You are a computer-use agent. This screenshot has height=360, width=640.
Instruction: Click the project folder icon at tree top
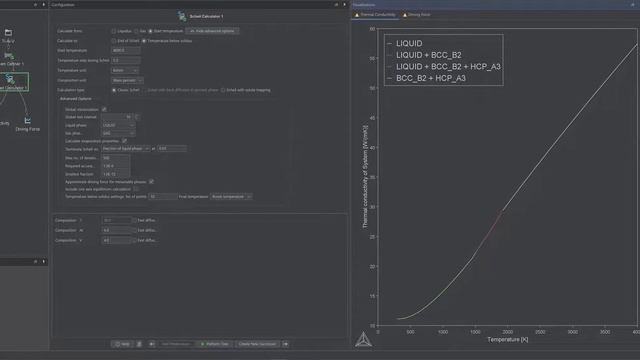coord(8,32)
